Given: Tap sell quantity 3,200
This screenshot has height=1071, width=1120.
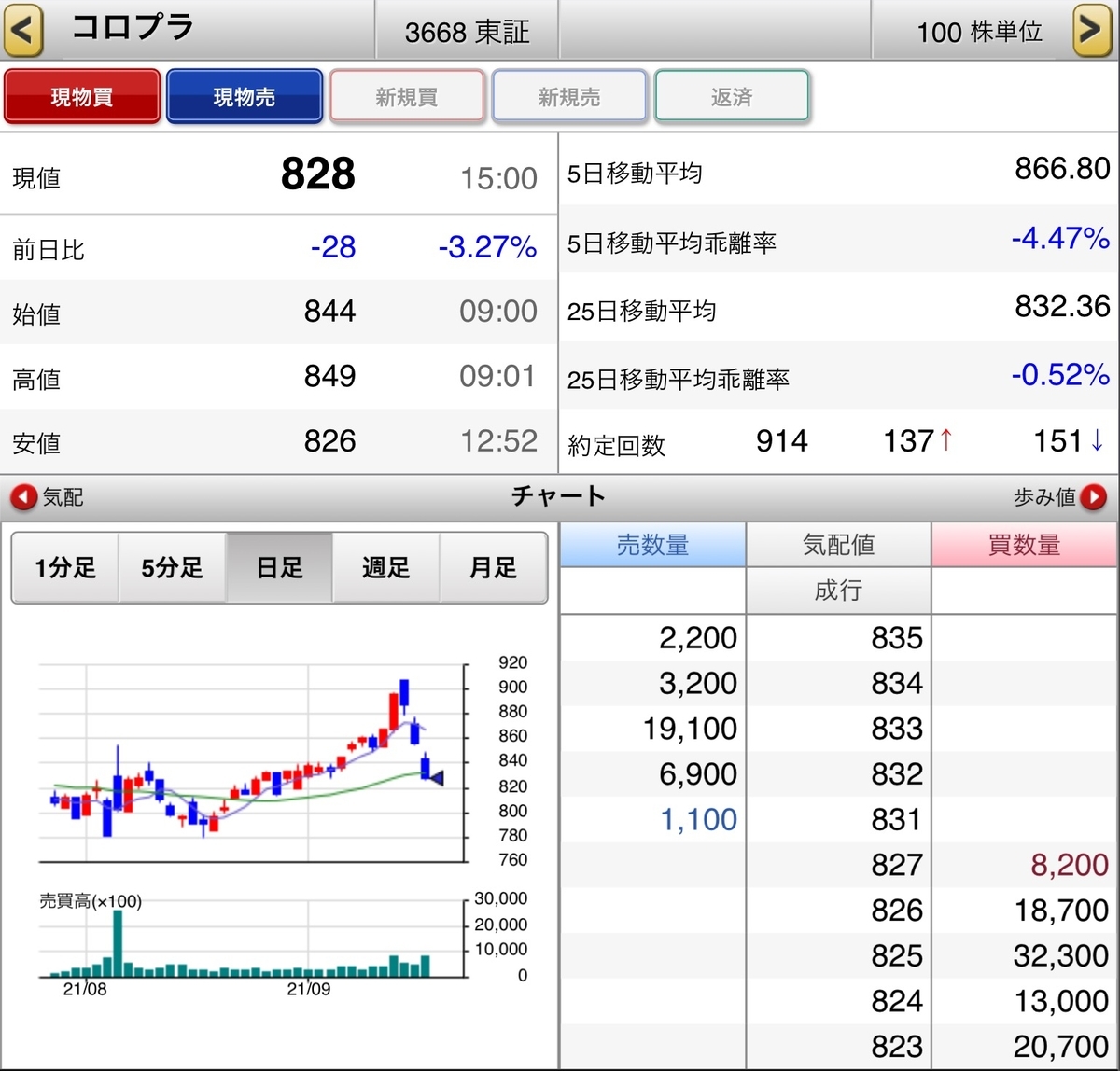Looking at the screenshot, I should point(698,684).
